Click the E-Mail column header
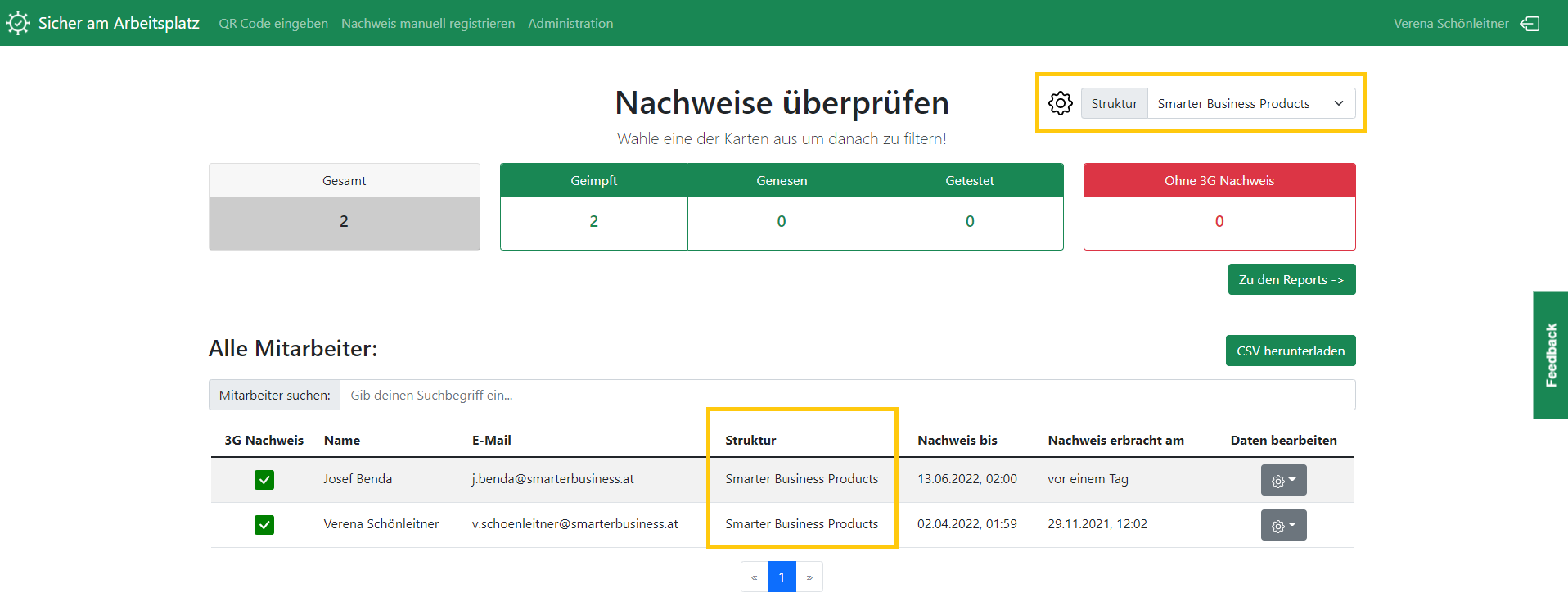 [x=492, y=441]
